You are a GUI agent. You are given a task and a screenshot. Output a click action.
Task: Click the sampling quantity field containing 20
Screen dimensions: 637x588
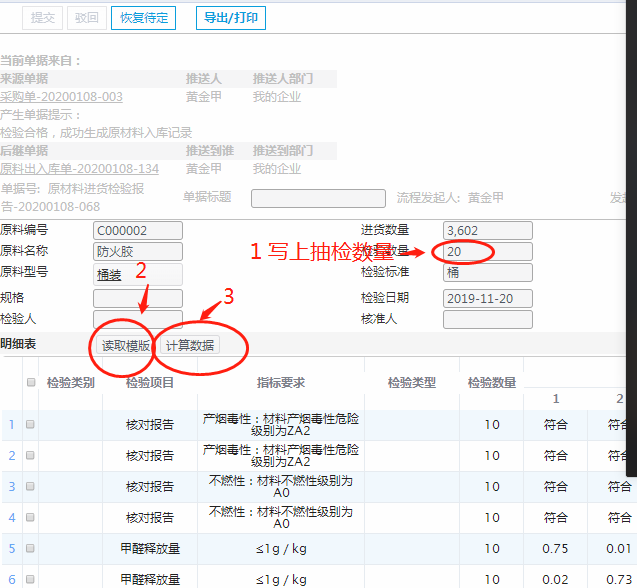(x=487, y=251)
